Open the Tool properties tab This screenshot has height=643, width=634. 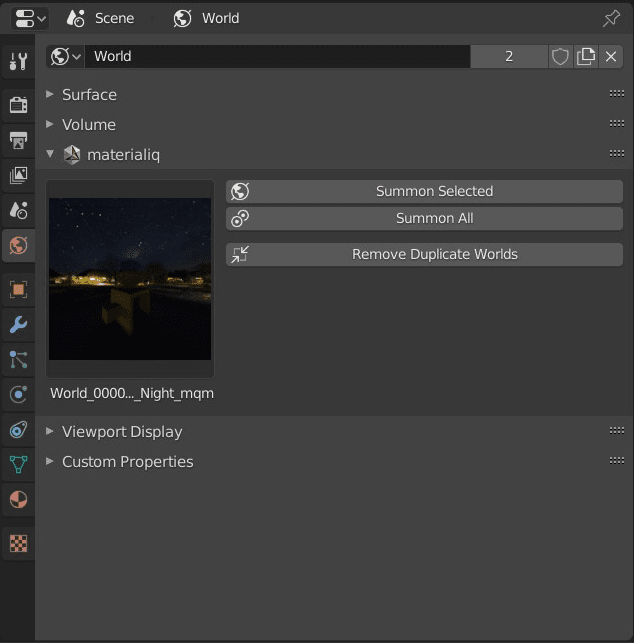tap(18, 62)
